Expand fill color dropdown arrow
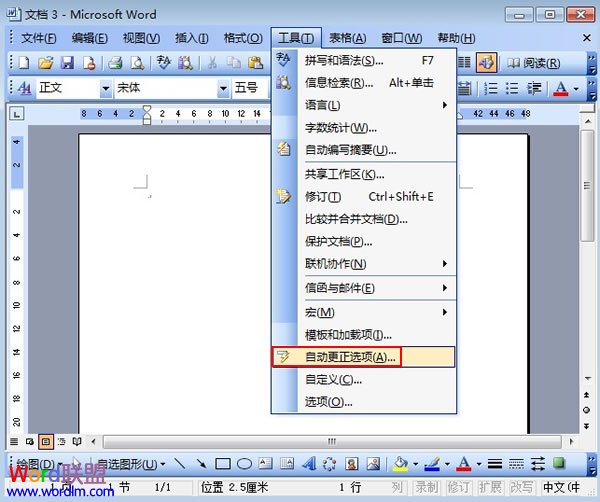600x502 pixels. 416,465
